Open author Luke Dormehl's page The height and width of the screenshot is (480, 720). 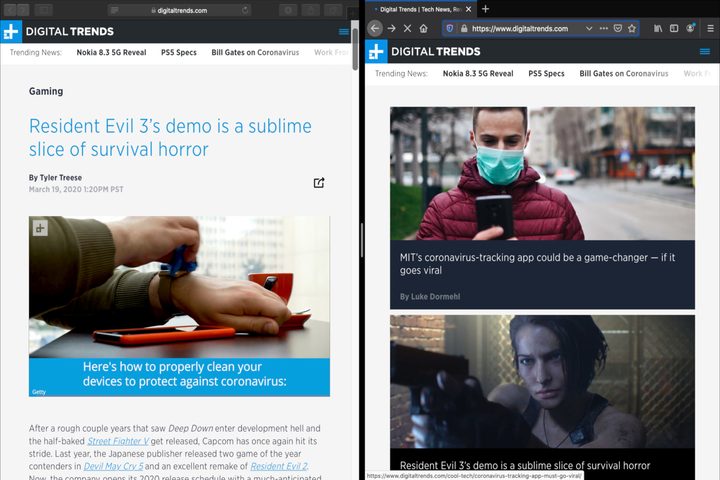[x=435, y=297]
